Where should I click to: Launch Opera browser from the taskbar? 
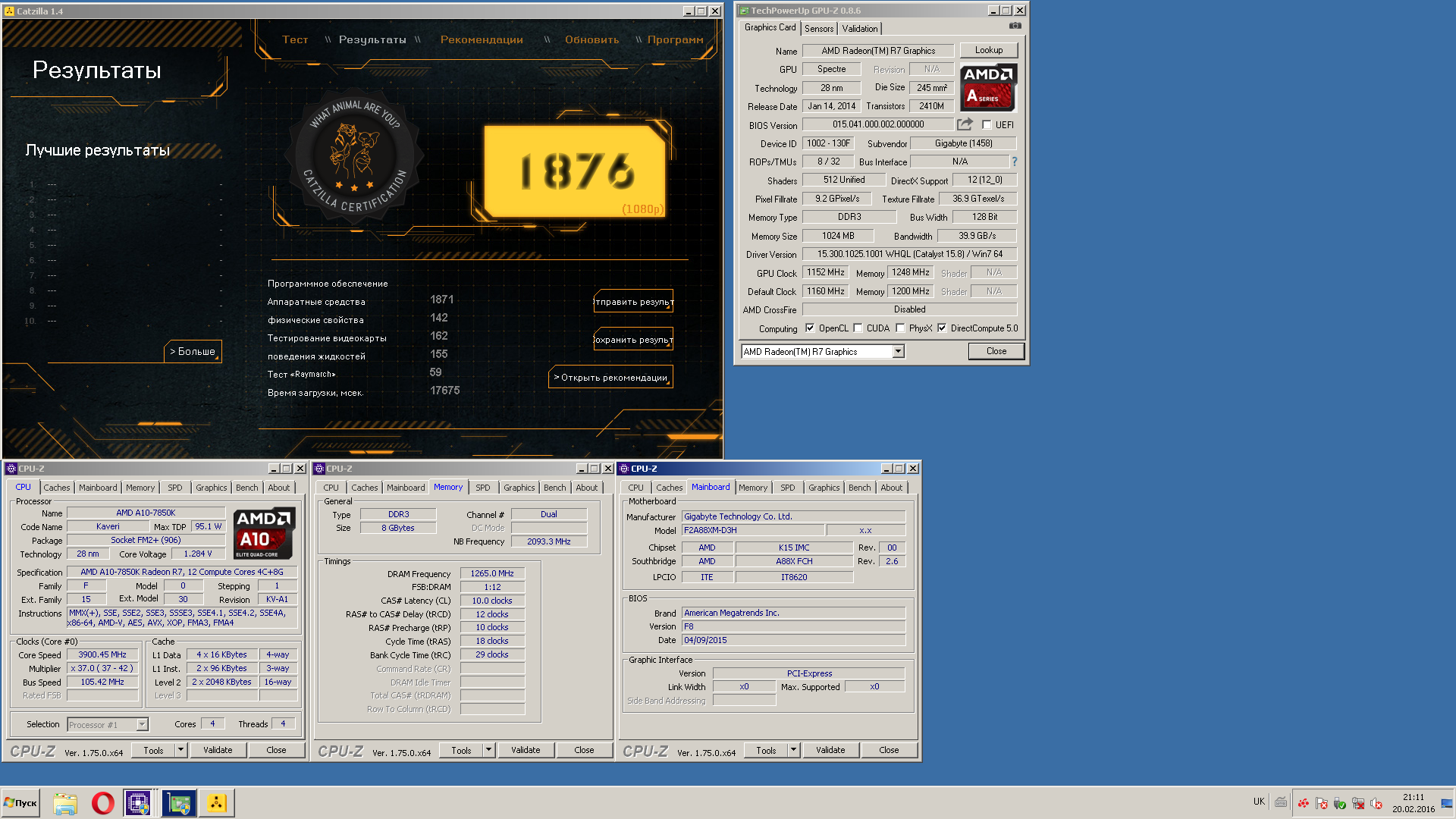[103, 803]
